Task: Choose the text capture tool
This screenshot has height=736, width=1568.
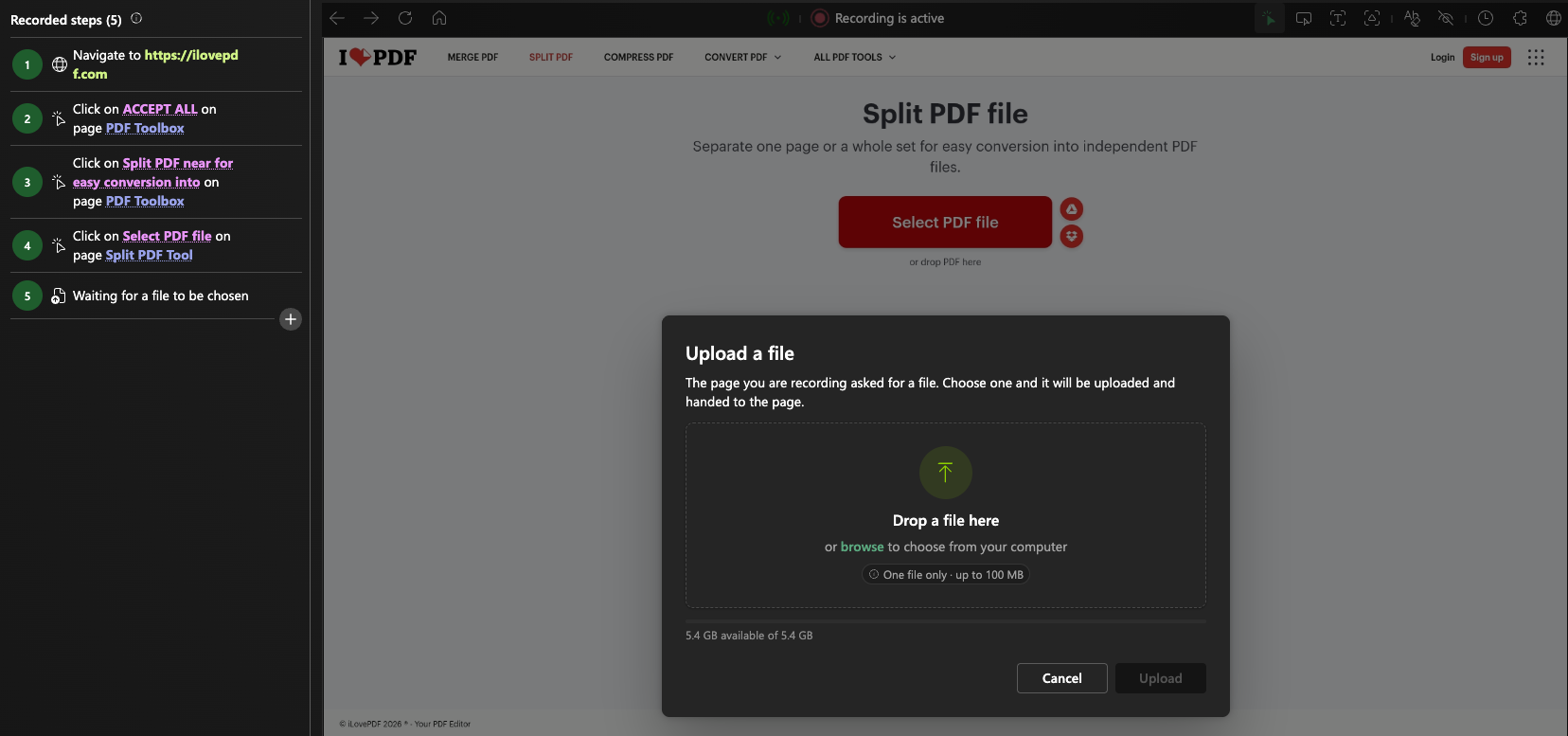Action: pyautogui.click(x=1338, y=18)
